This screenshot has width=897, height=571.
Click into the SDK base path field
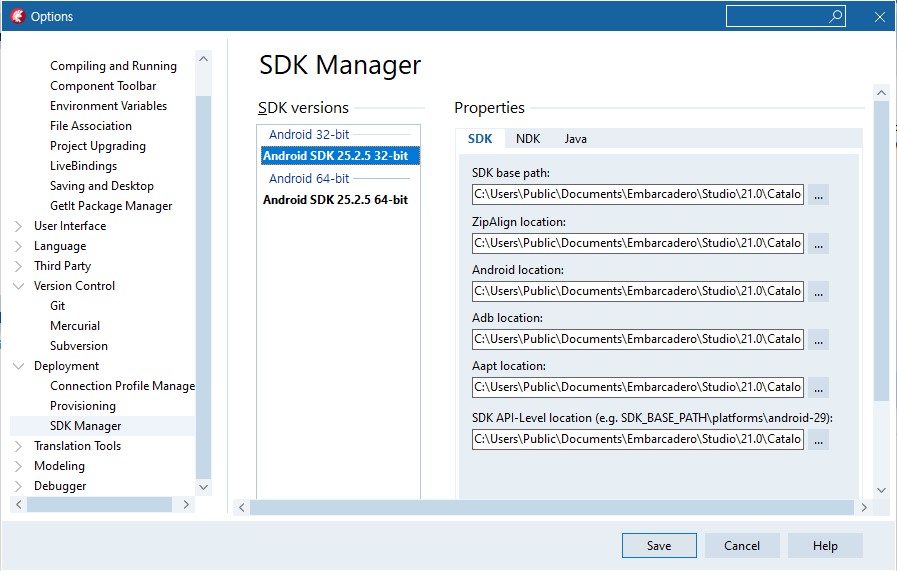point(637,195)
